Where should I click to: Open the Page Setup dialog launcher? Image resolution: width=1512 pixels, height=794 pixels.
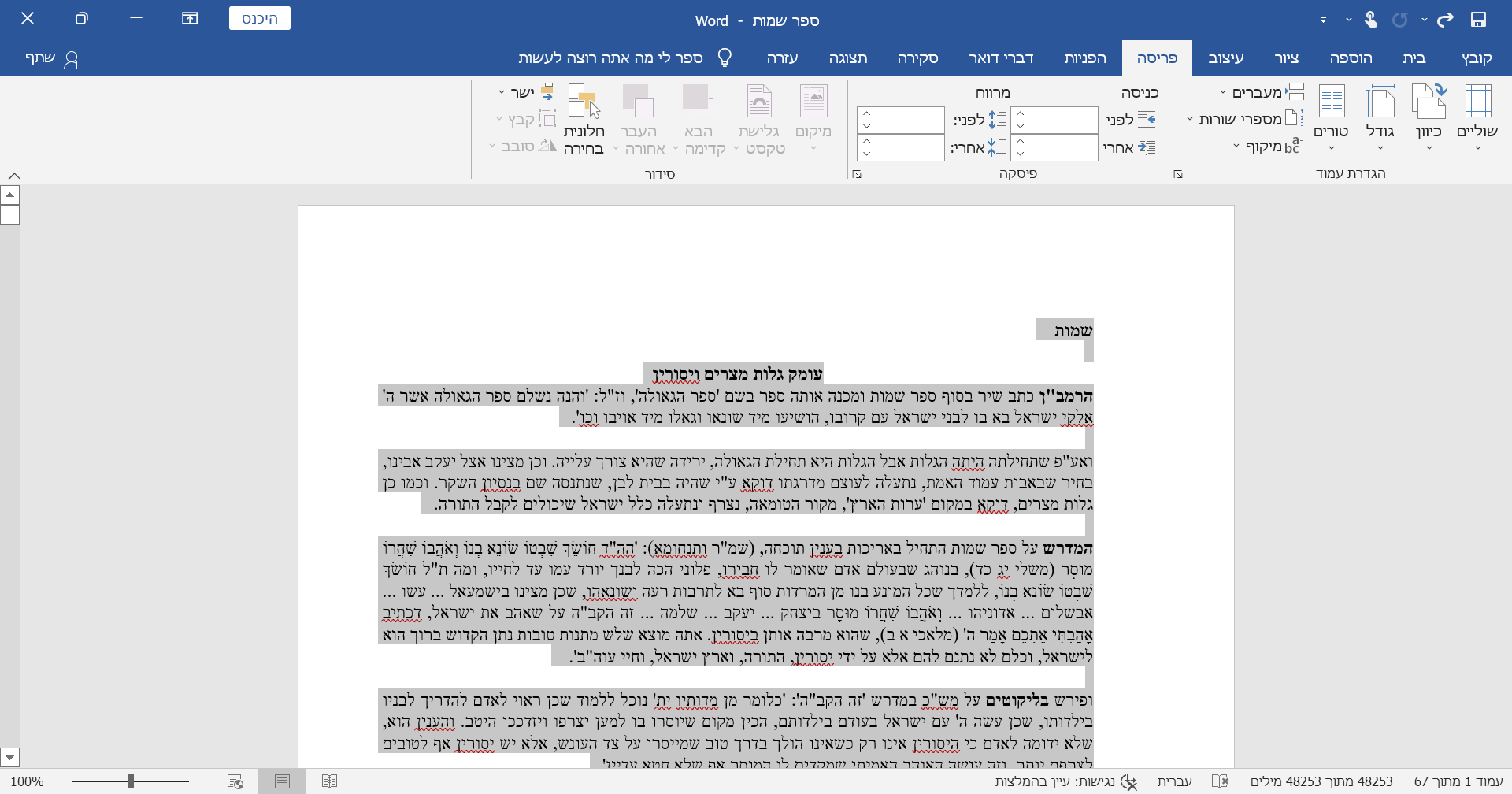pos(1178,174)
